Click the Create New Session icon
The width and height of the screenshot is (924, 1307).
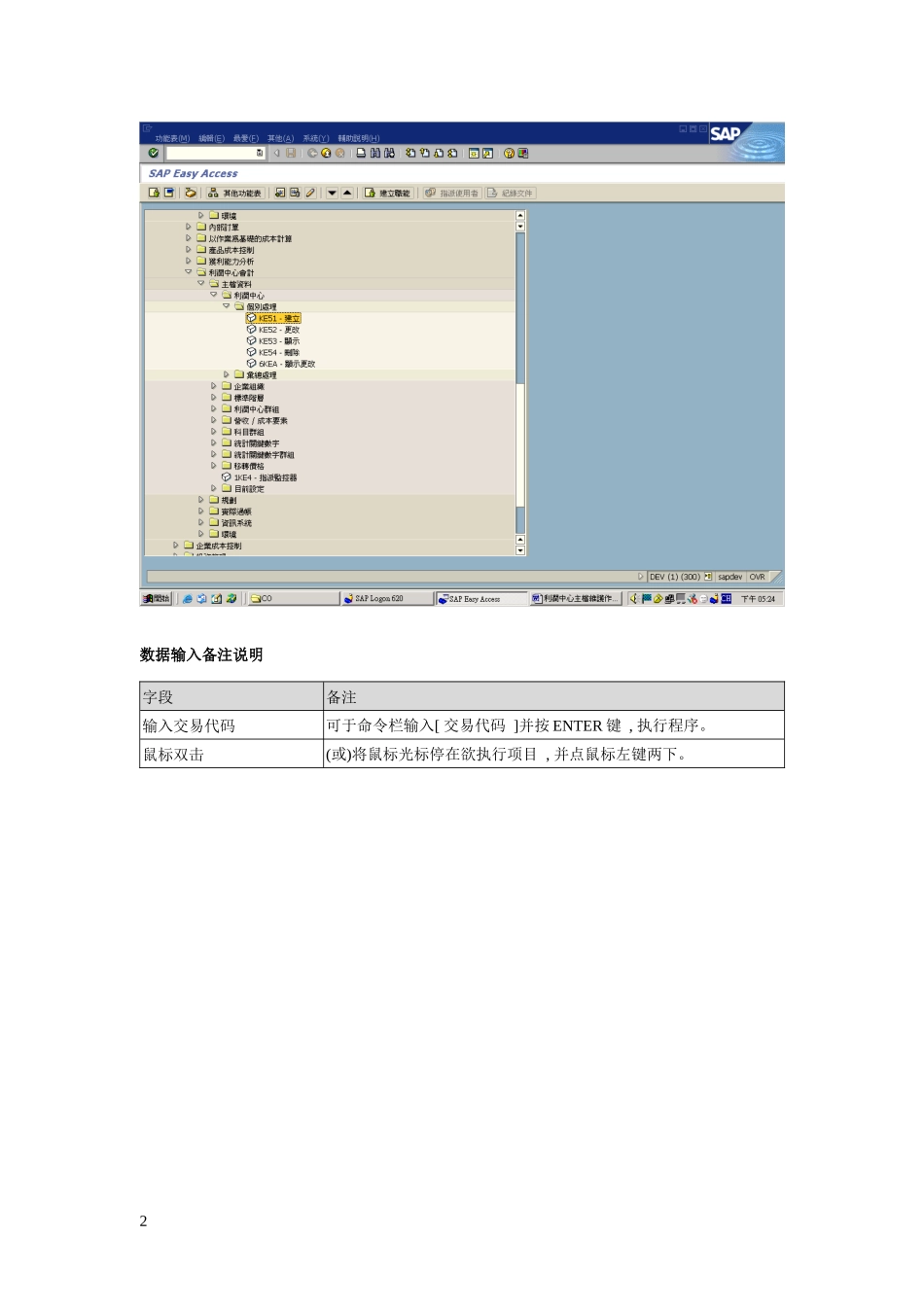coord(474,153)
